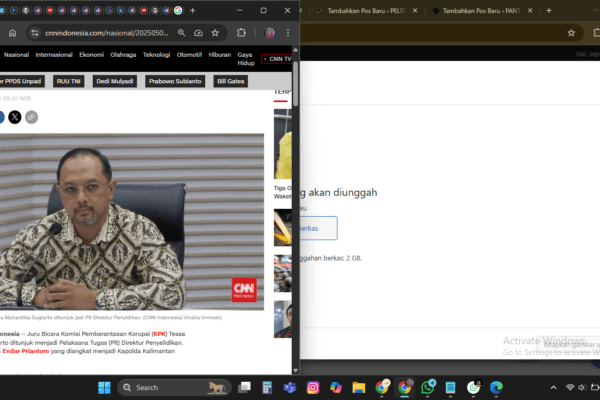600x400 pixels.
Task: Open the Gaya Hidup section
Action: coord(246,59)
